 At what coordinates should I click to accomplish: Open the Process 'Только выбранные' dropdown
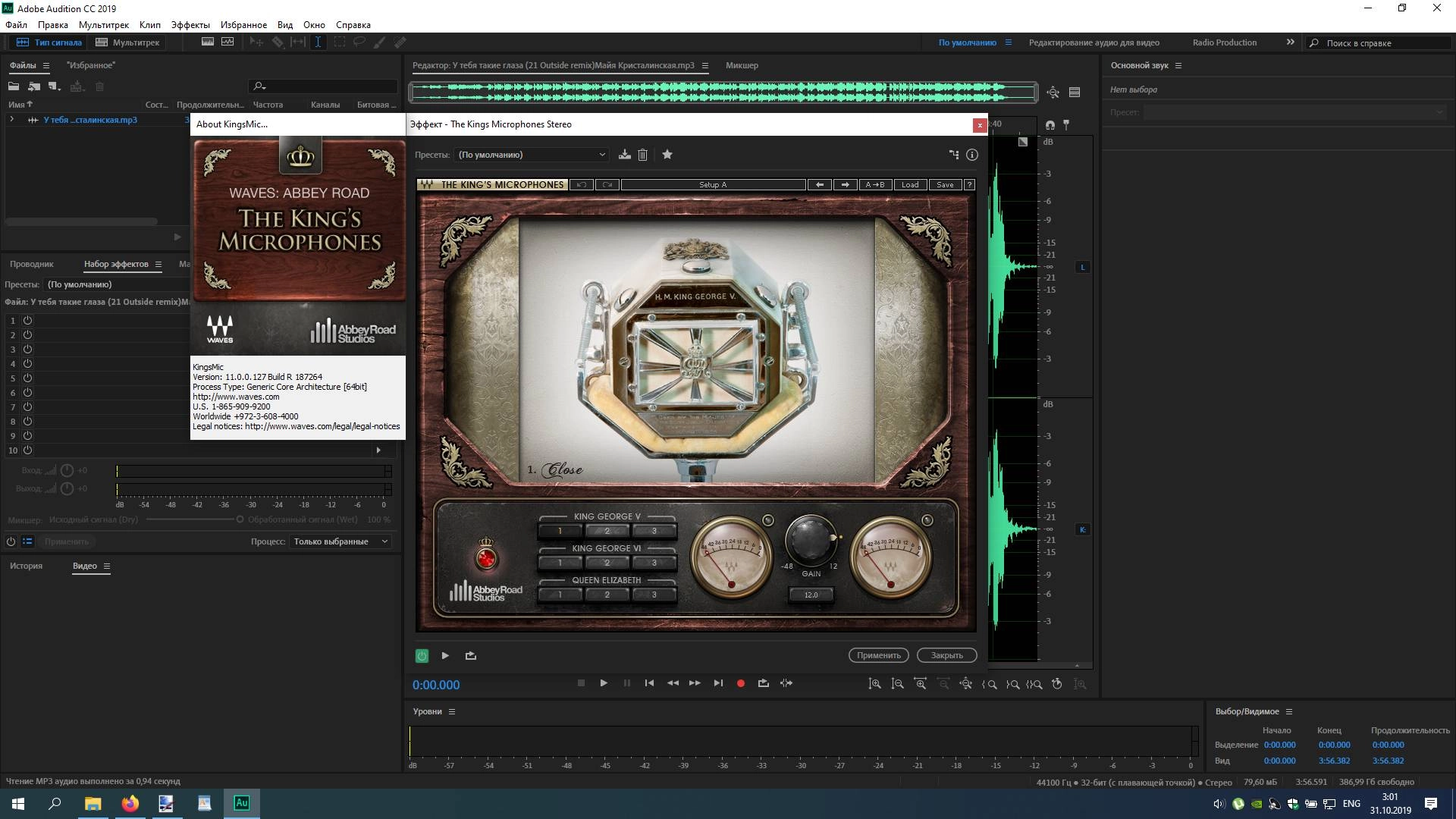coord(340,541)
